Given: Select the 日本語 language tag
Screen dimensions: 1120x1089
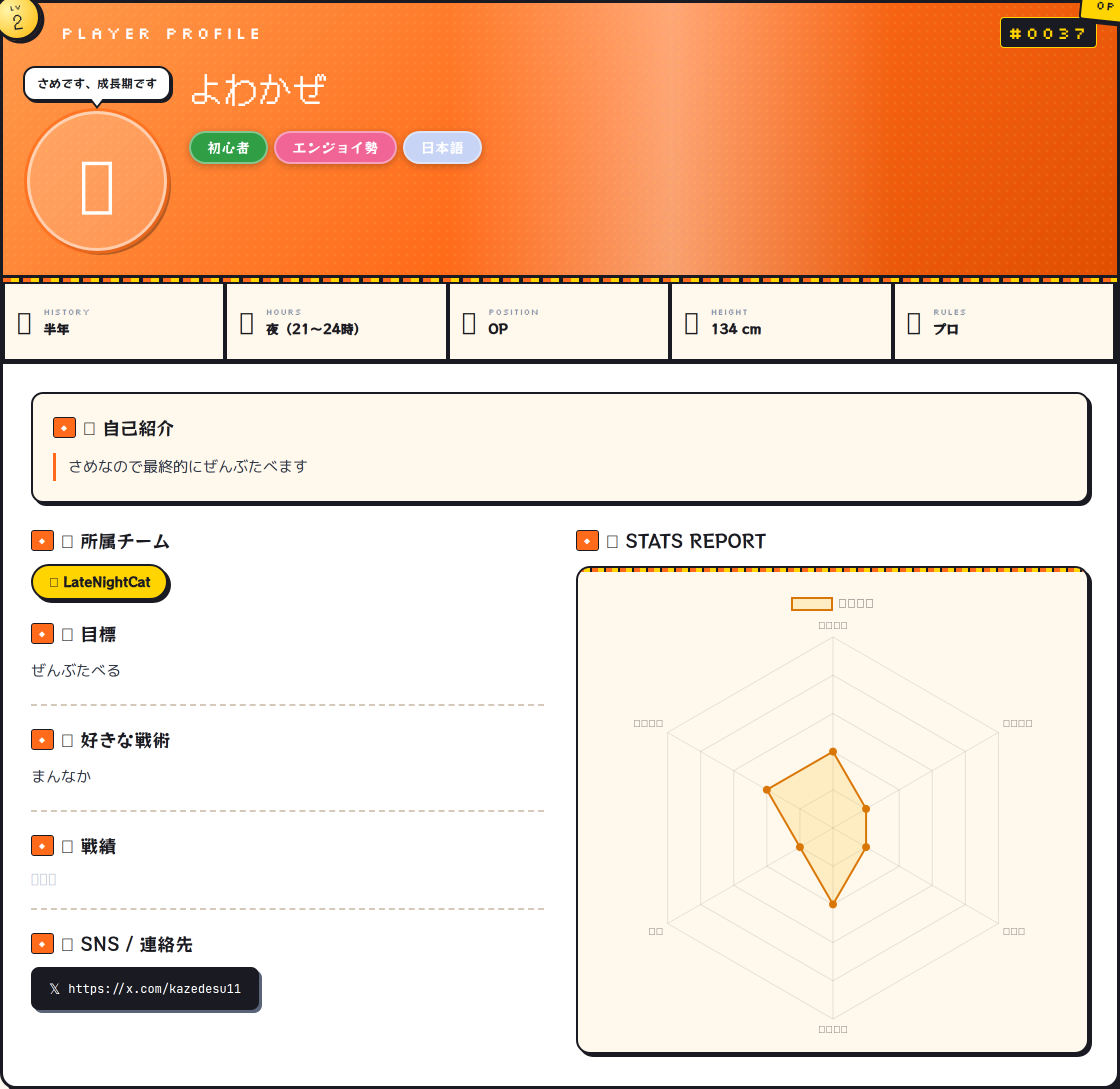Looking at the screenshot, I should point(442,148).
